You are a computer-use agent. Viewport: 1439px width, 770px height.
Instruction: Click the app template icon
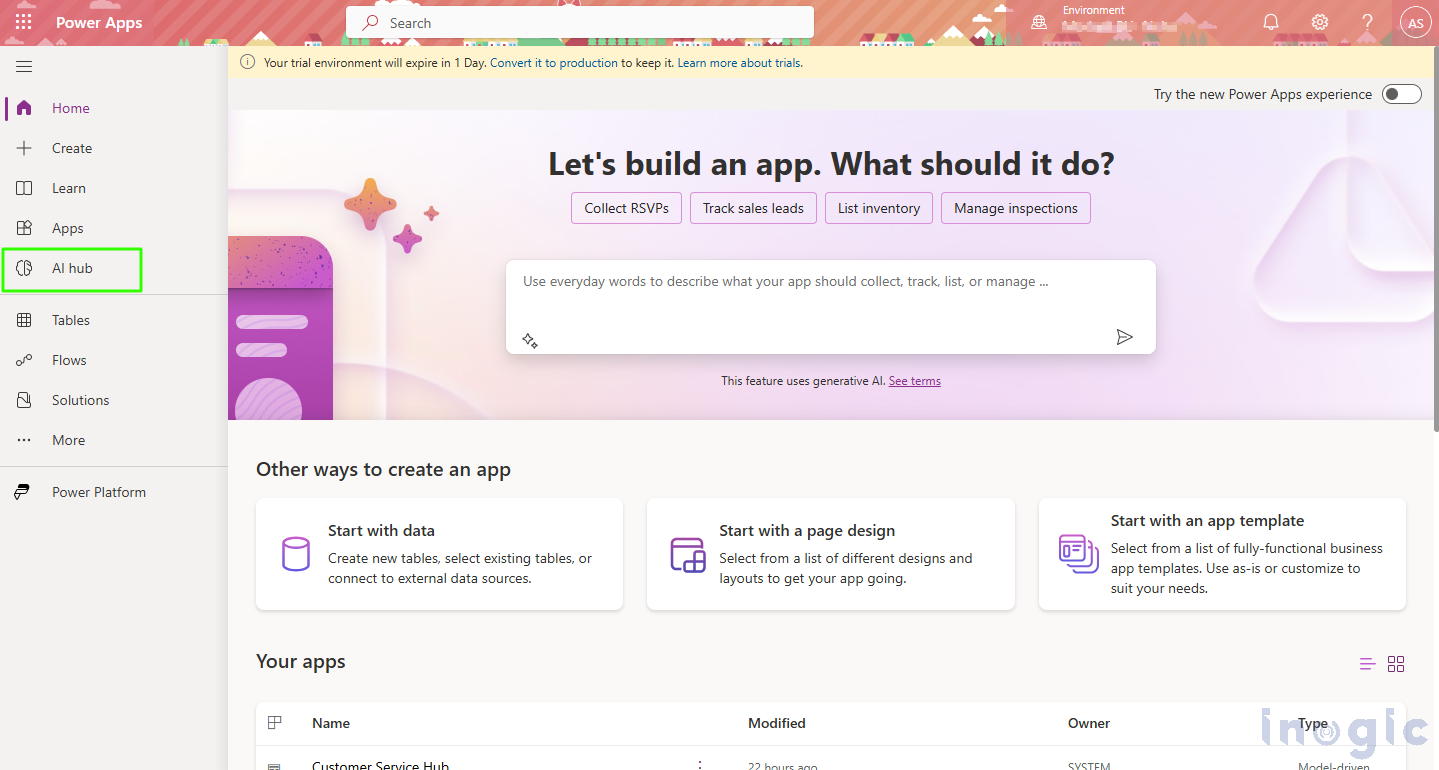(x=1078, y=553)
